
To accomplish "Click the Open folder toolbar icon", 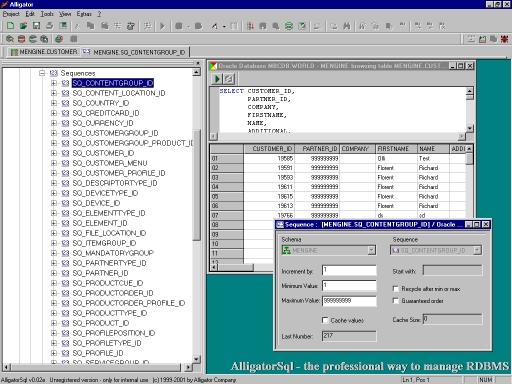I will (23, 26).
